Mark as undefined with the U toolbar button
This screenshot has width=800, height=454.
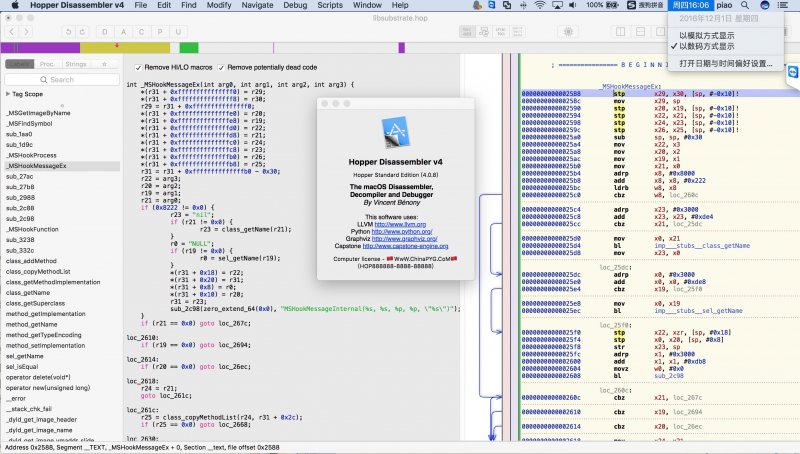click(x=178, y=32)
